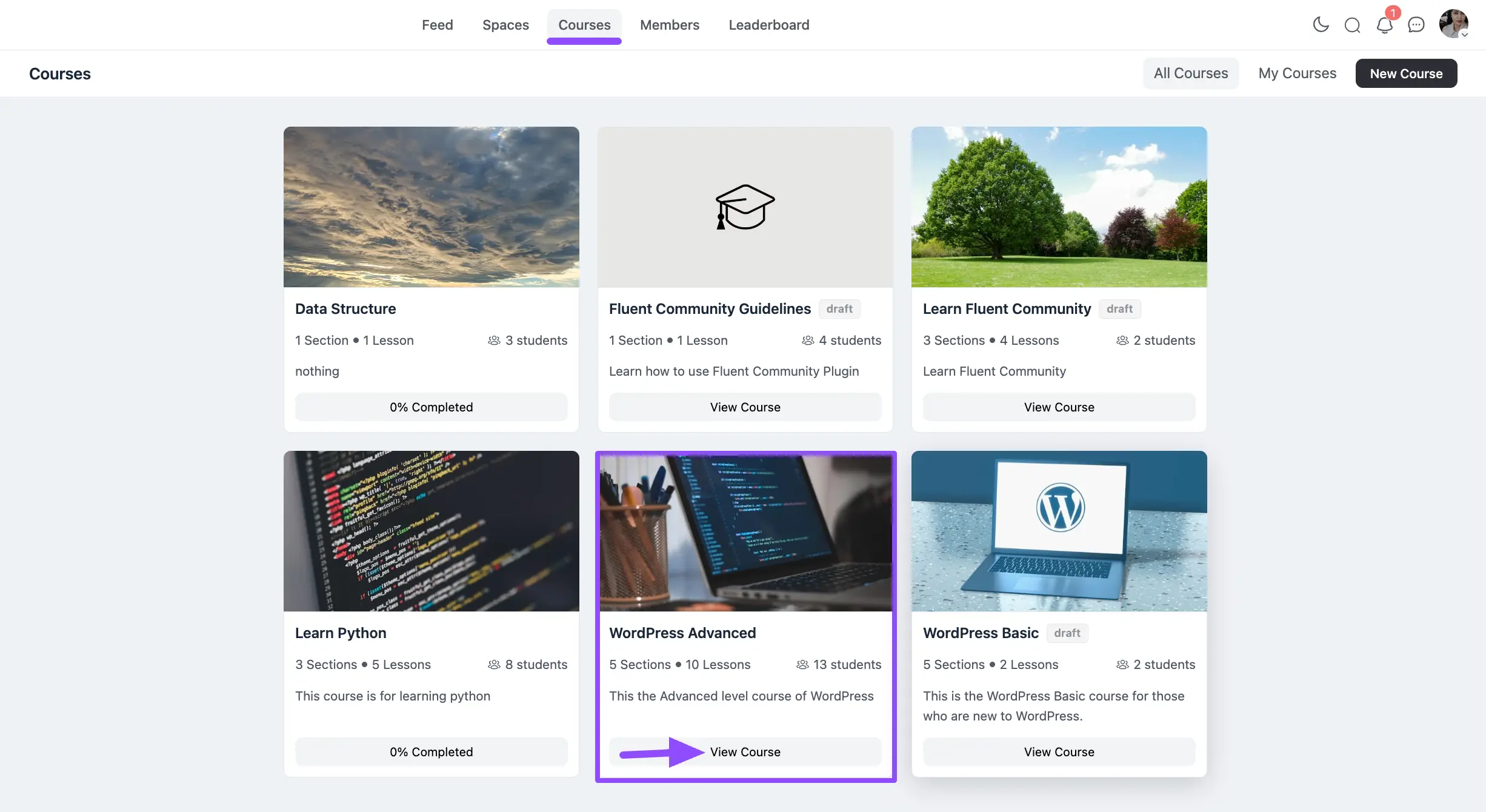Click '5 Sections • 2 Lessons' text
The height and width of the screenshot is (812, 1486).
pos(991,665)
